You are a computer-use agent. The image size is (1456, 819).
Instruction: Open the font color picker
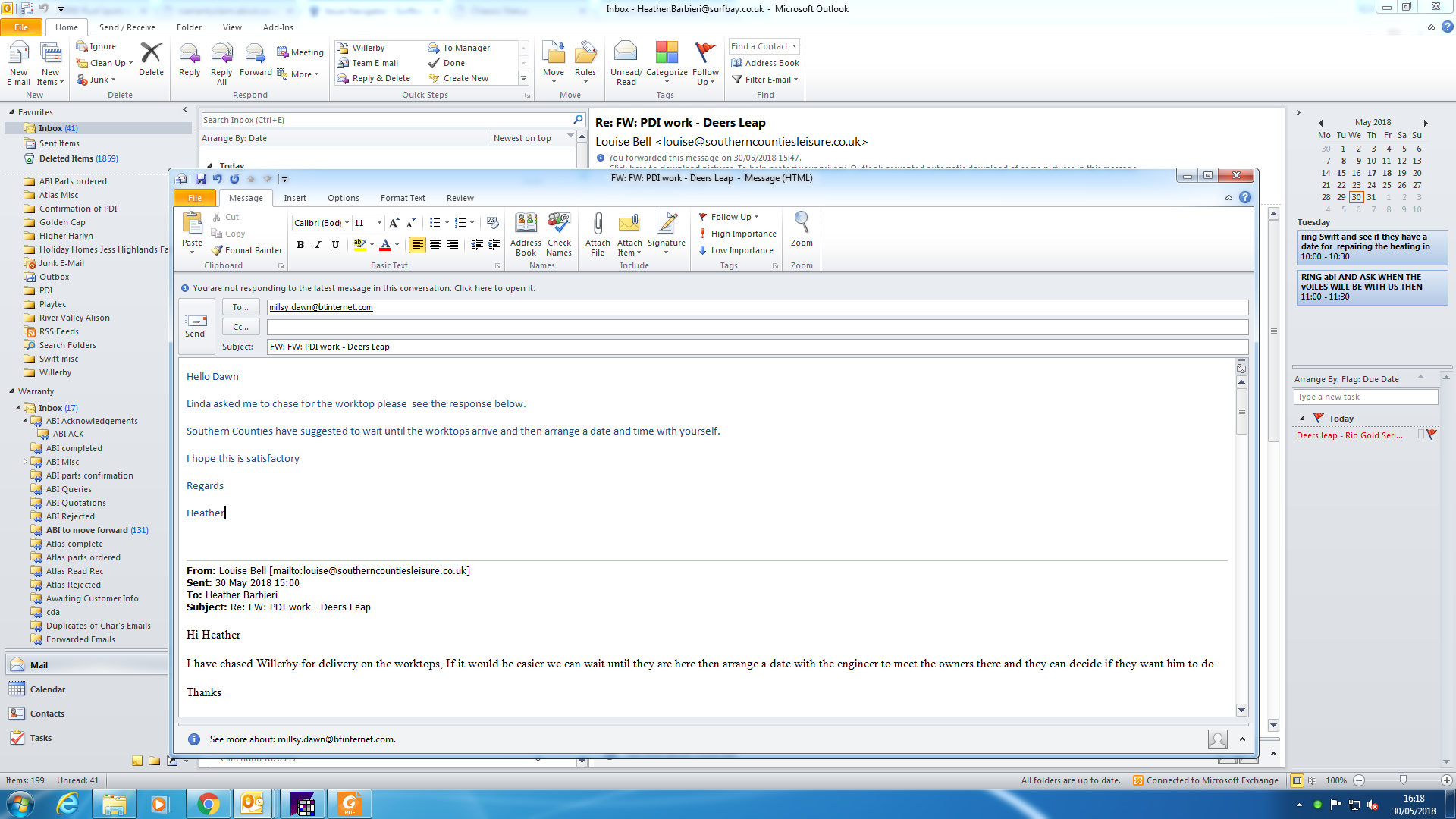396,244
